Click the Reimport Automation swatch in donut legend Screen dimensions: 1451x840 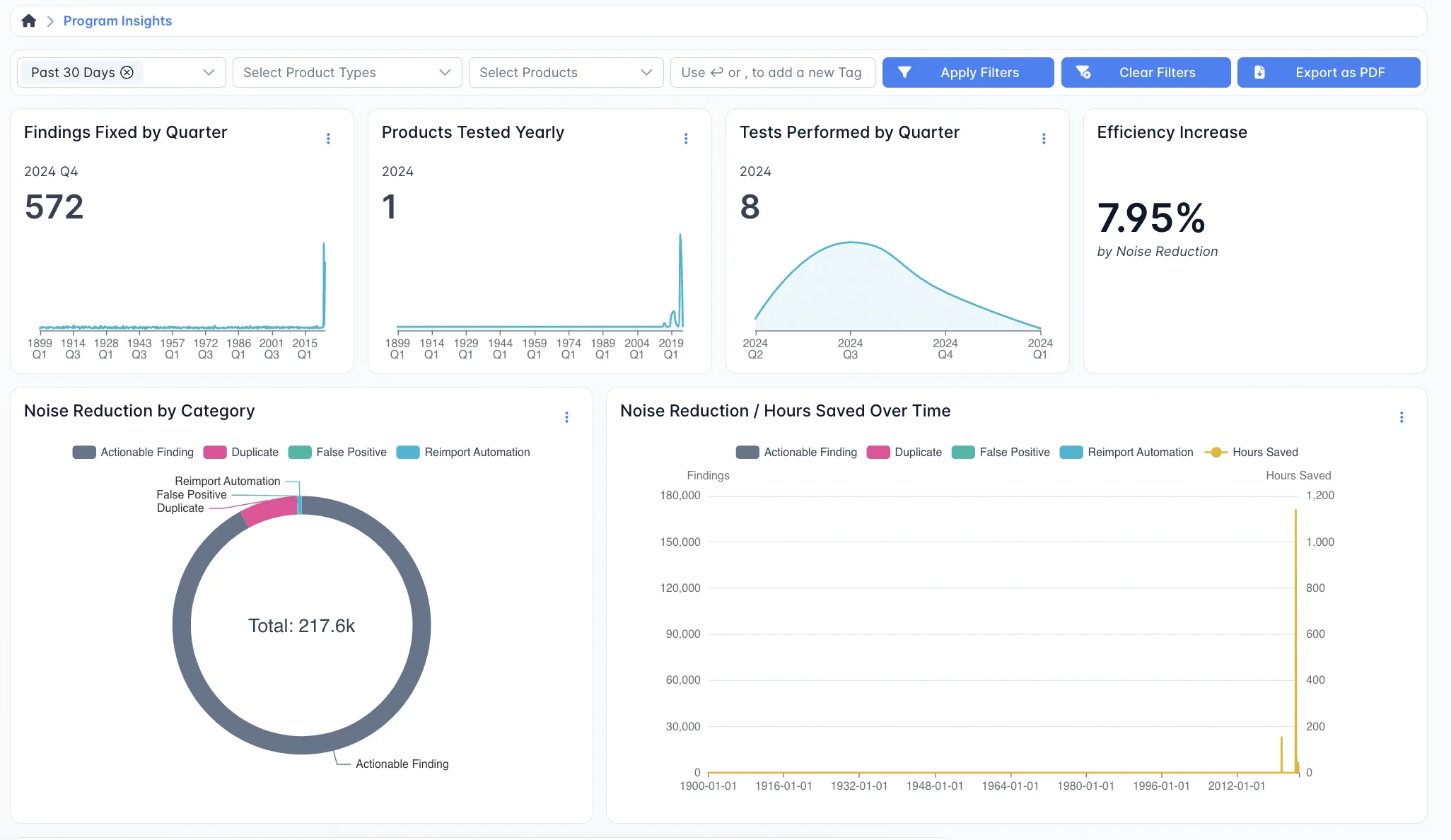[408, 453]
